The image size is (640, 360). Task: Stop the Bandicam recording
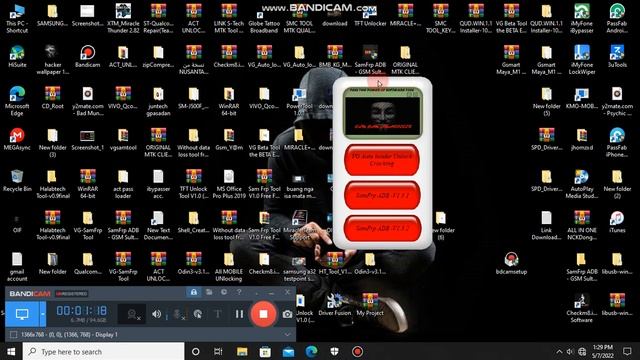point(263,314)
